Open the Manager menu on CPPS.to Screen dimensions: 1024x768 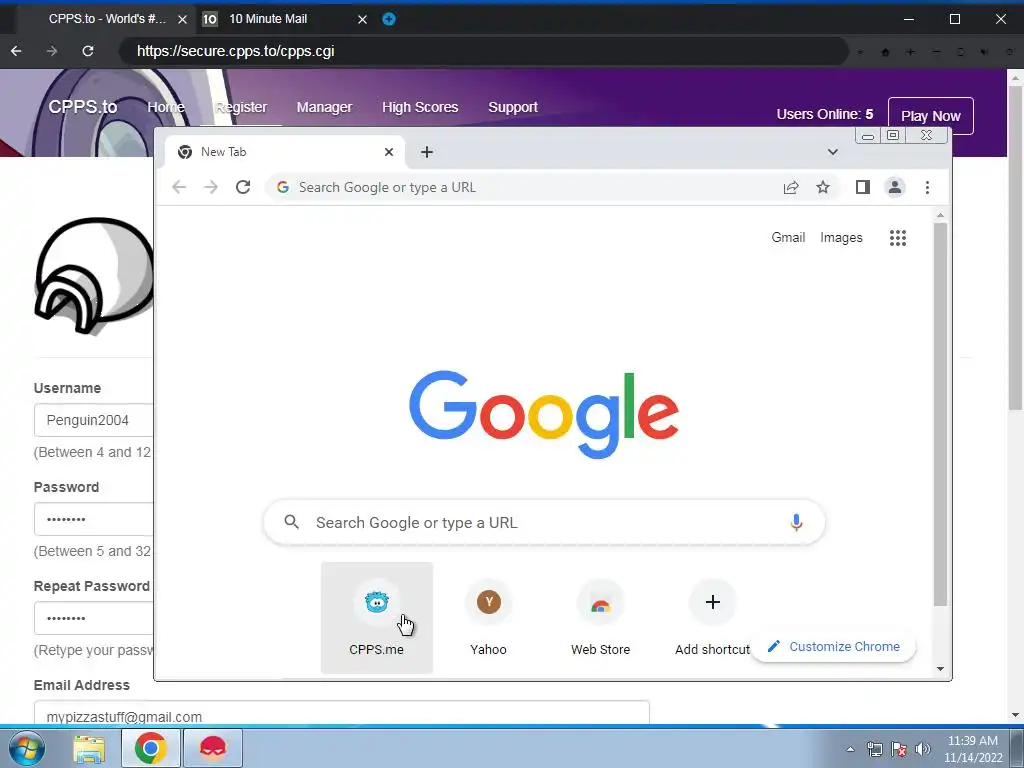pos(324,107)
